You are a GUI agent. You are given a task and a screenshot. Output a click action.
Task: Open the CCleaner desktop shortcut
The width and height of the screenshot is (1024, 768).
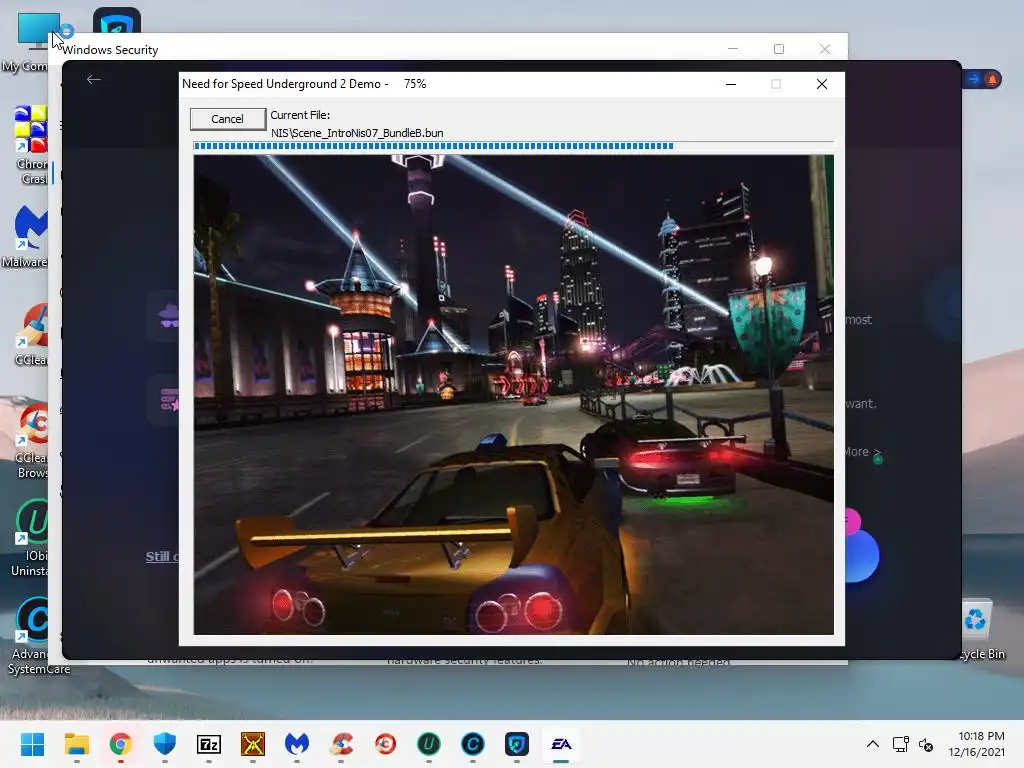pyautogui.click(x=32, y=334)
